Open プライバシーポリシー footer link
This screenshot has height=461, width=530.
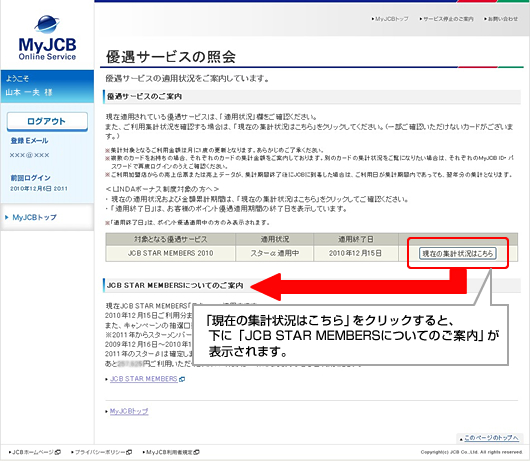point(100,452)
